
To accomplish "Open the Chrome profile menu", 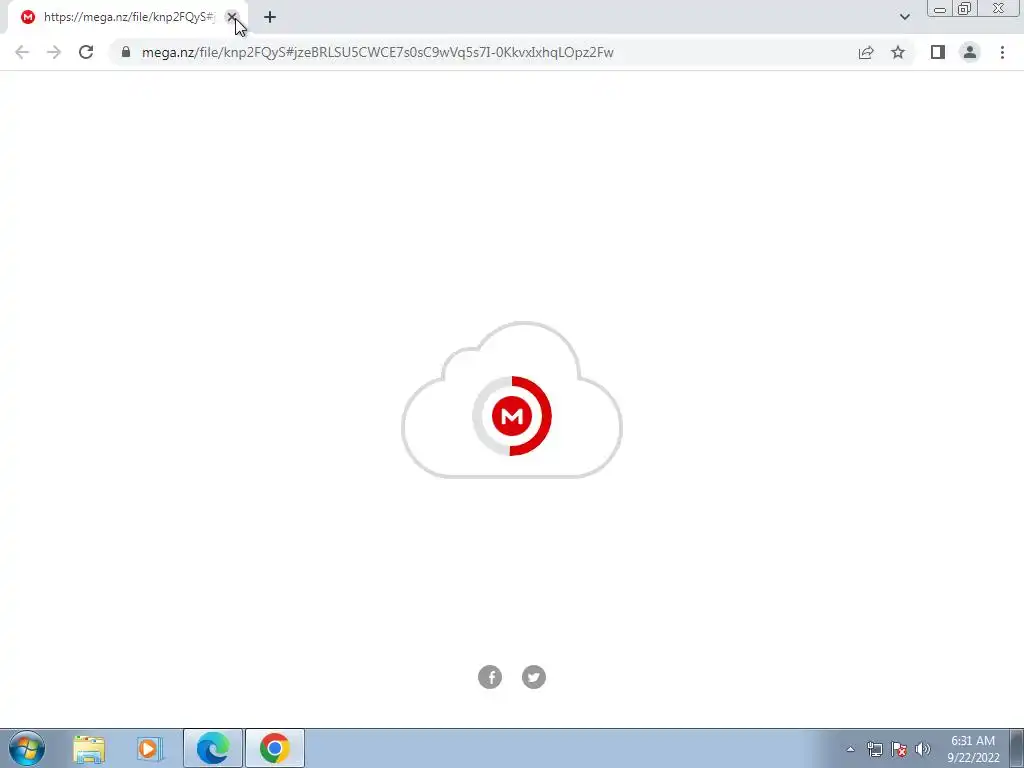I will click(970, 52).
